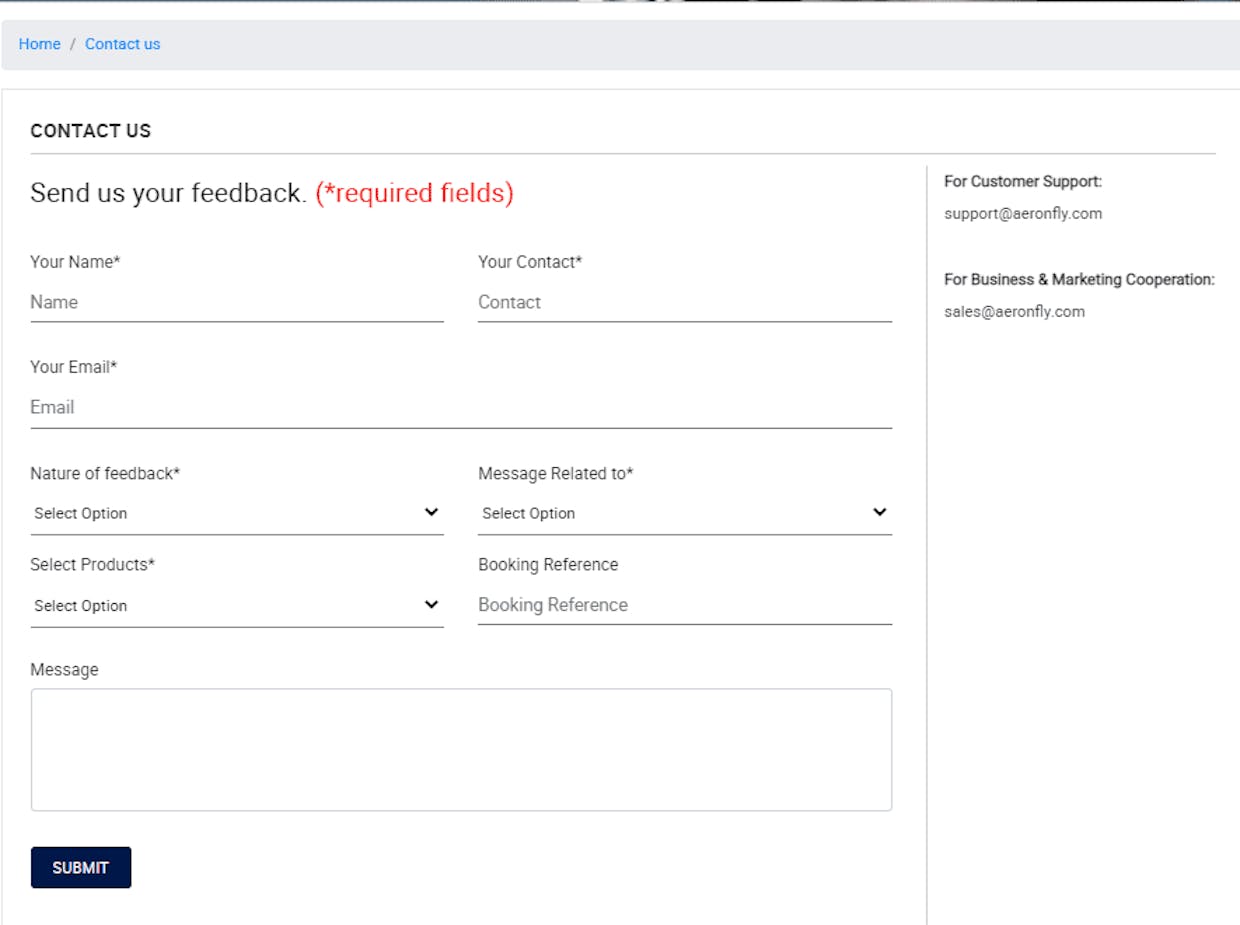Click the For Customer Support label

click(x=1023, y=182)
